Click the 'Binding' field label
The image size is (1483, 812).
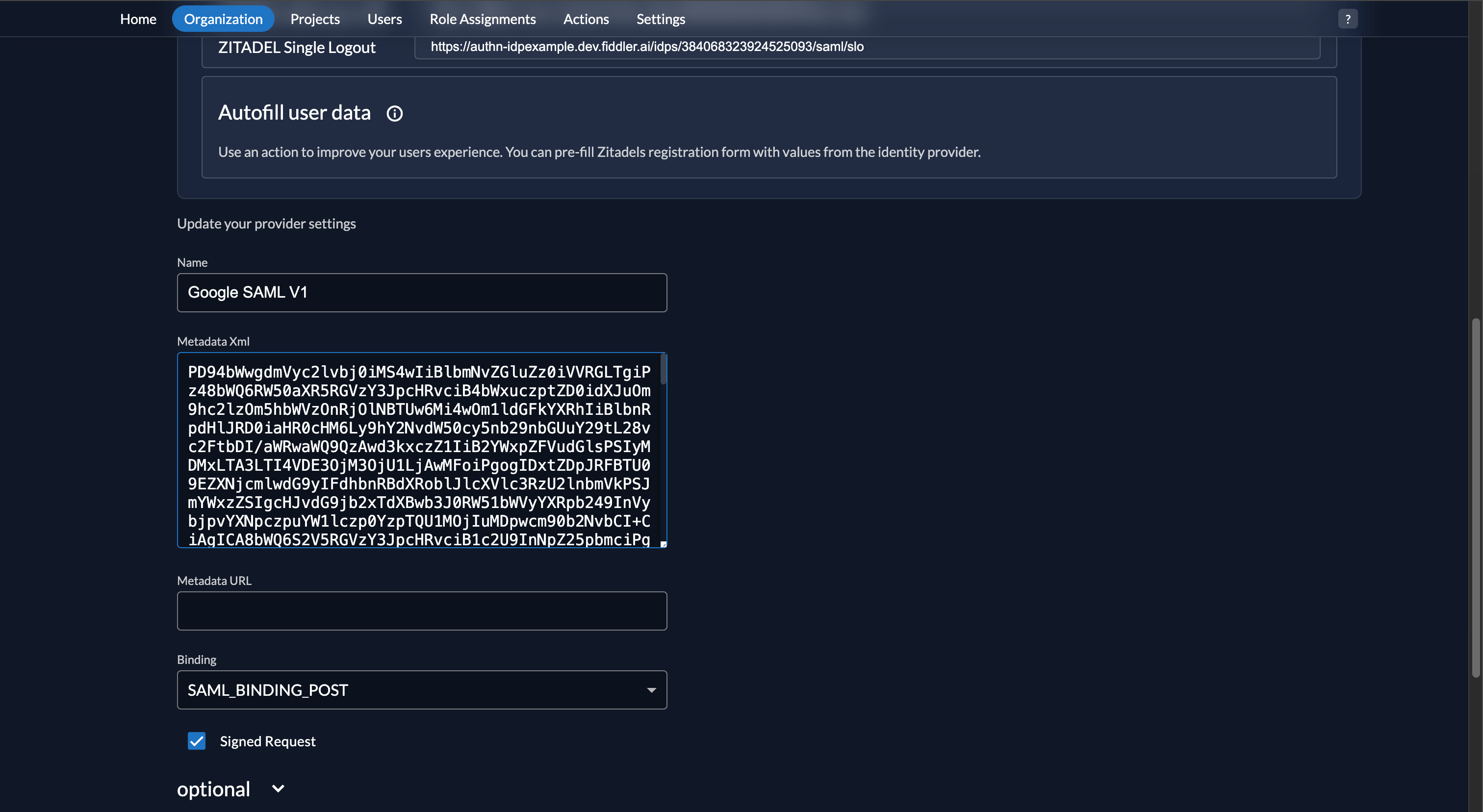point(197,660)
